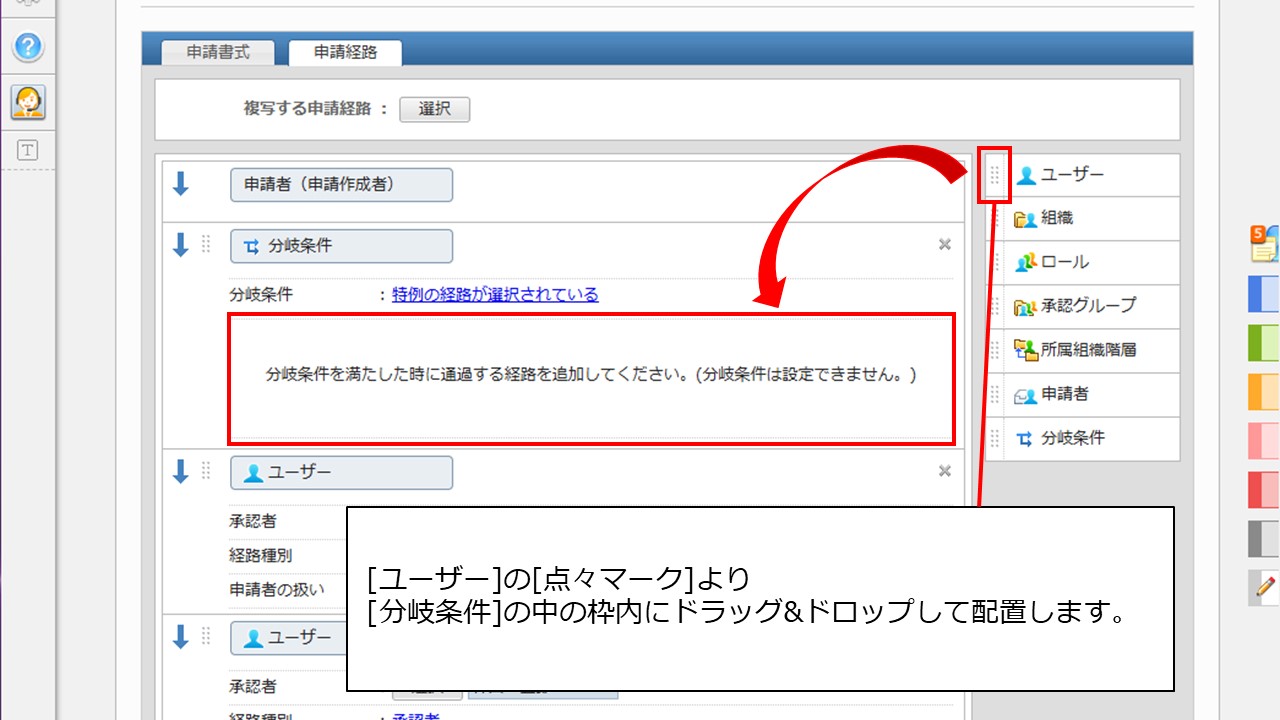Viewport: 1280px width, 720px height.
Task: Click the text T icon in sidebar
Action: point(28,150)
